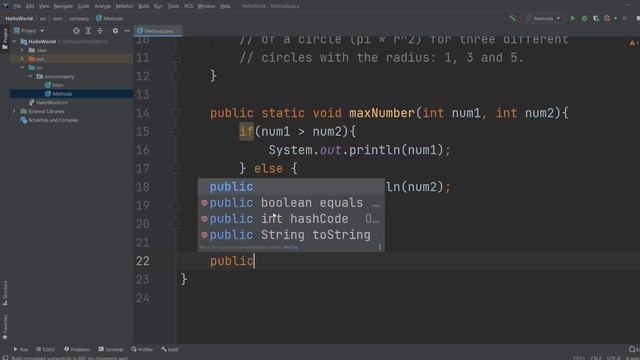This screenshot has height=360, width=640.
Task: Run the Methods configuration with green play
Action: click(573, 18)
